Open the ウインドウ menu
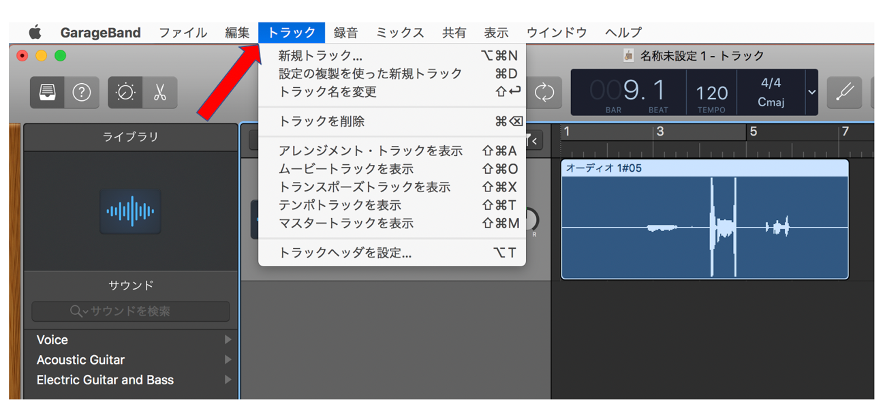 tap(557, 33)
